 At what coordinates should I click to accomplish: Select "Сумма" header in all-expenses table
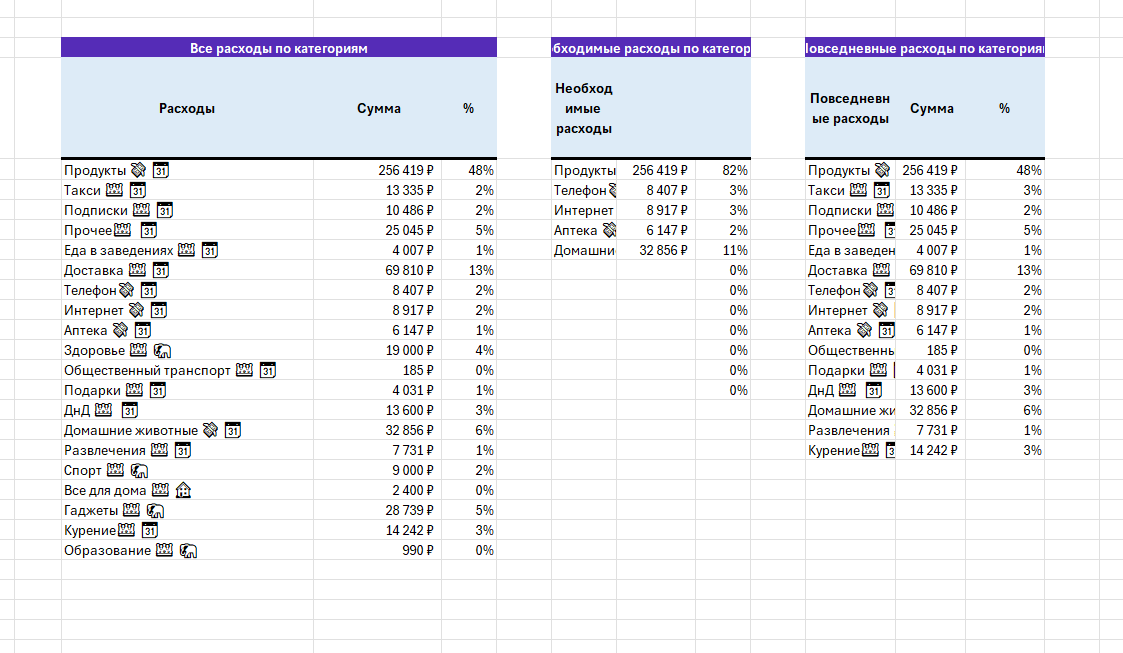(x=378, y=108)
